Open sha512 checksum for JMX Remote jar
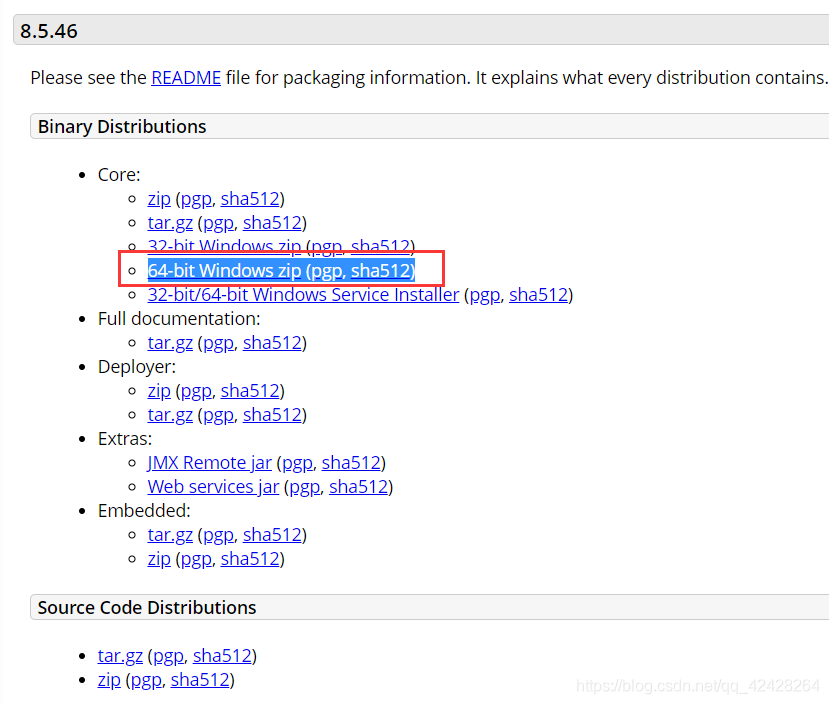The image size is (829, 704). [351, 463]
